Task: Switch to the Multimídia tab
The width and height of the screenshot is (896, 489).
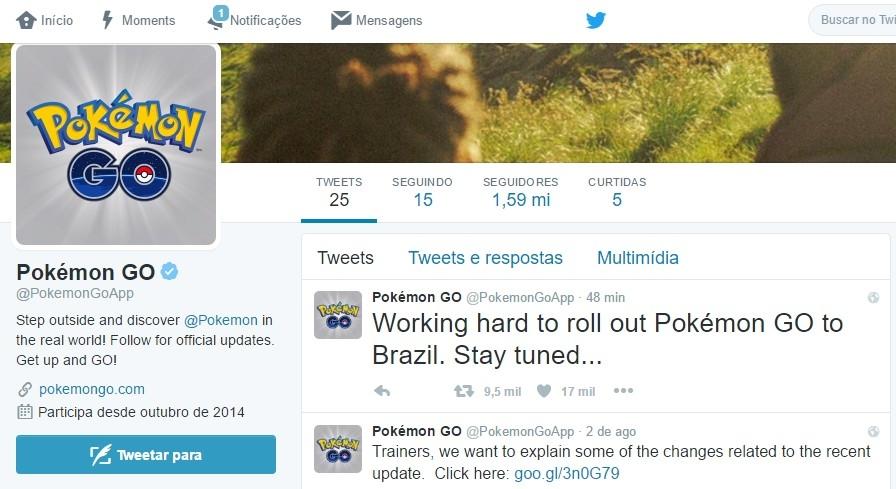Action: pyautogui.click(x=638, y=258)
